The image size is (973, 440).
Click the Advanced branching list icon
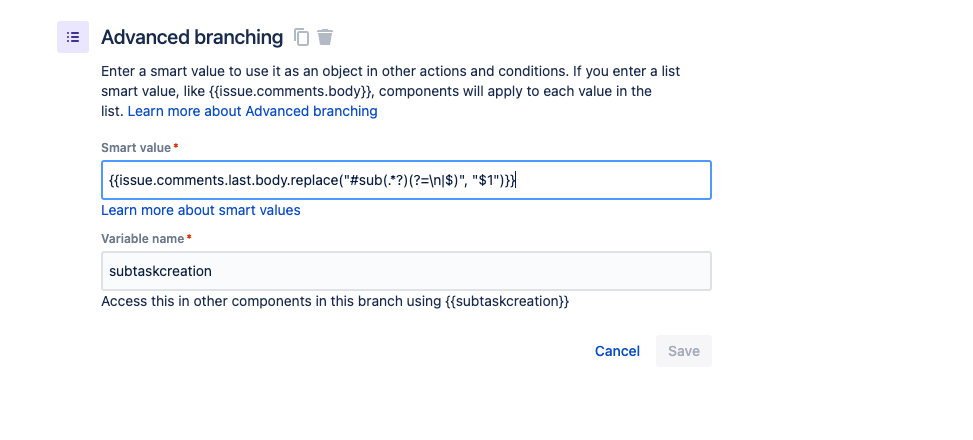pyautogui.click(x=73, y=37)
